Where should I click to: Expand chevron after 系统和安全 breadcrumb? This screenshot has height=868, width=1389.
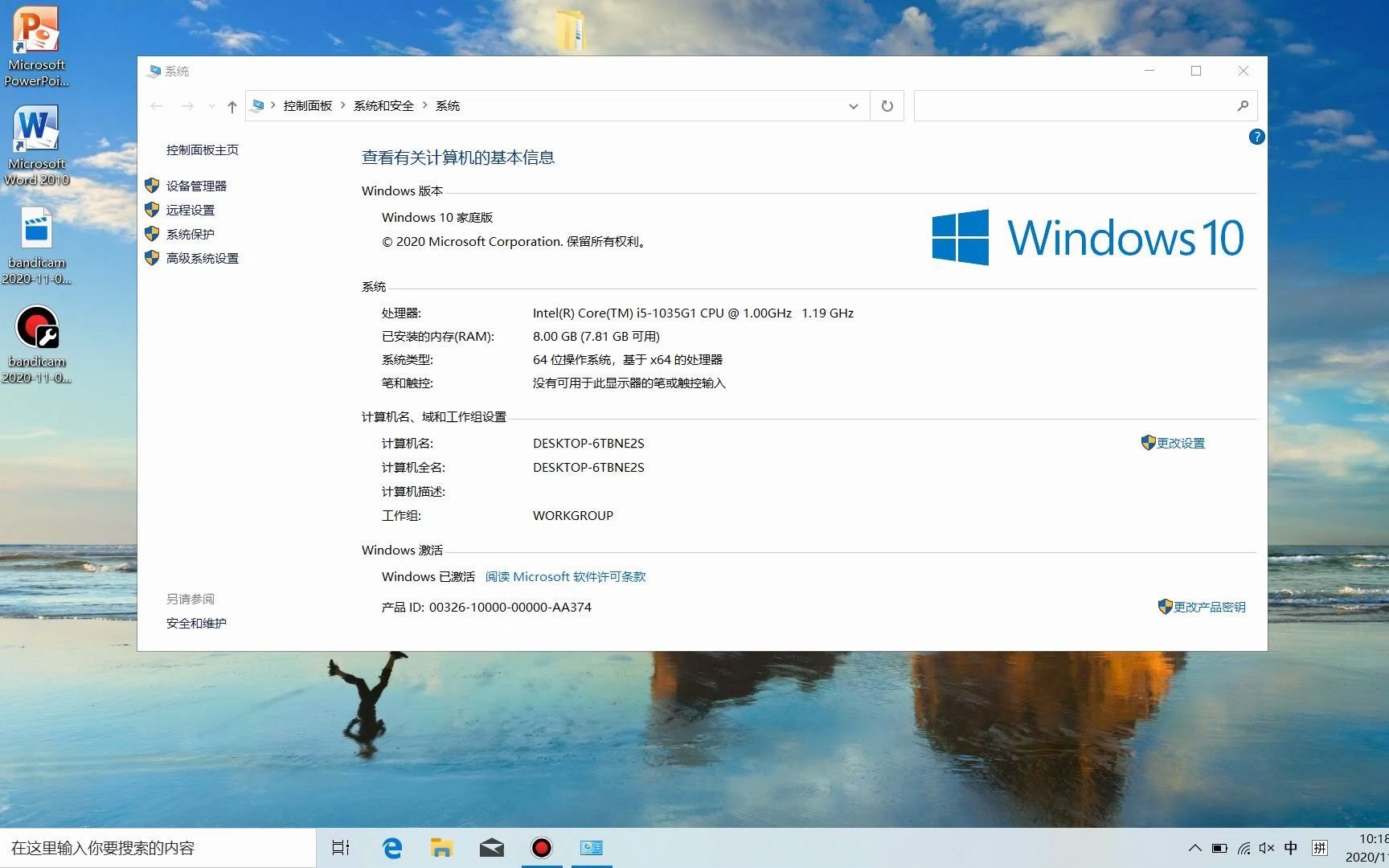424,105
